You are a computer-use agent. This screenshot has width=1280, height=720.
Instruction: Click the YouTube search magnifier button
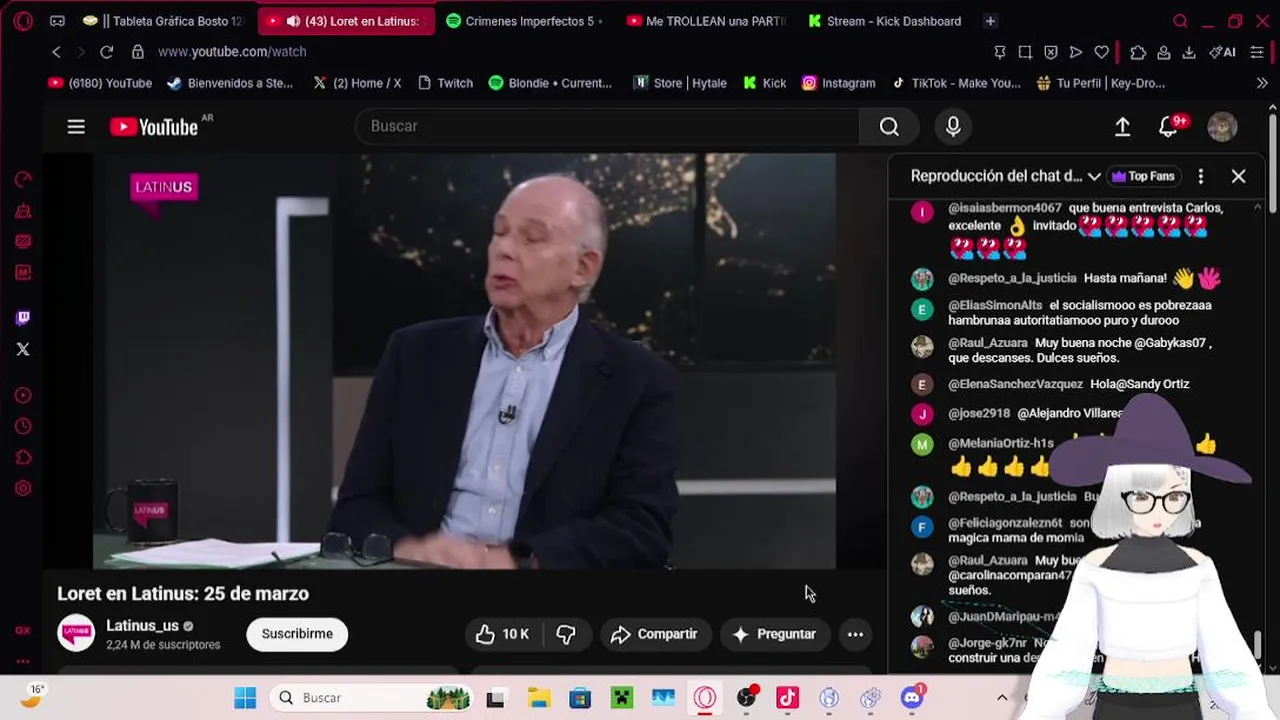889,126
